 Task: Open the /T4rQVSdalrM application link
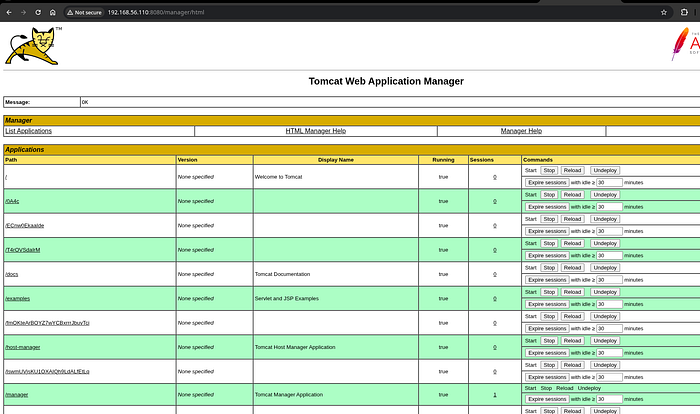[x=22, y=250]
